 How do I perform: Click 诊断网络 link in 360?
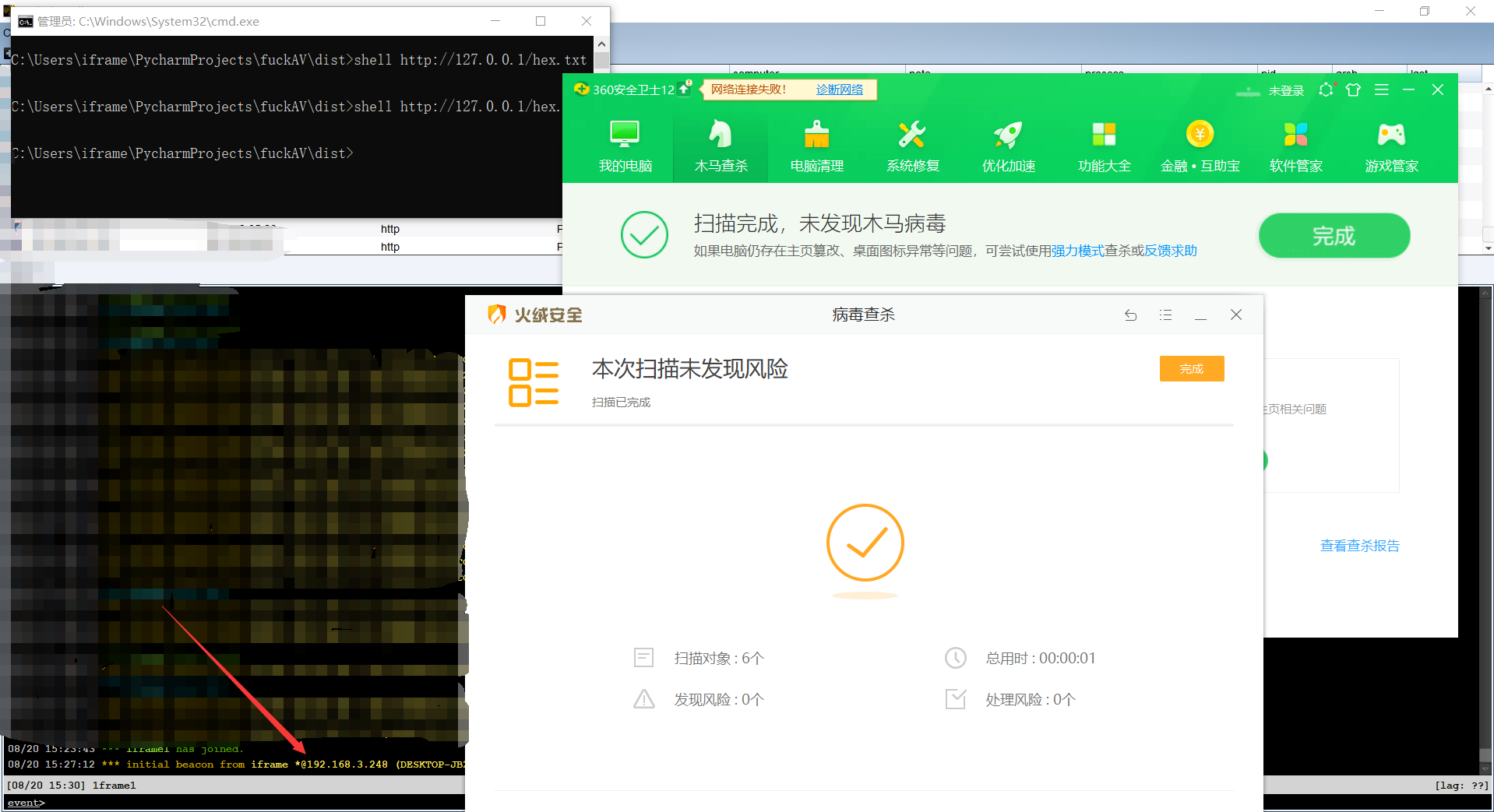pos(840,90)
